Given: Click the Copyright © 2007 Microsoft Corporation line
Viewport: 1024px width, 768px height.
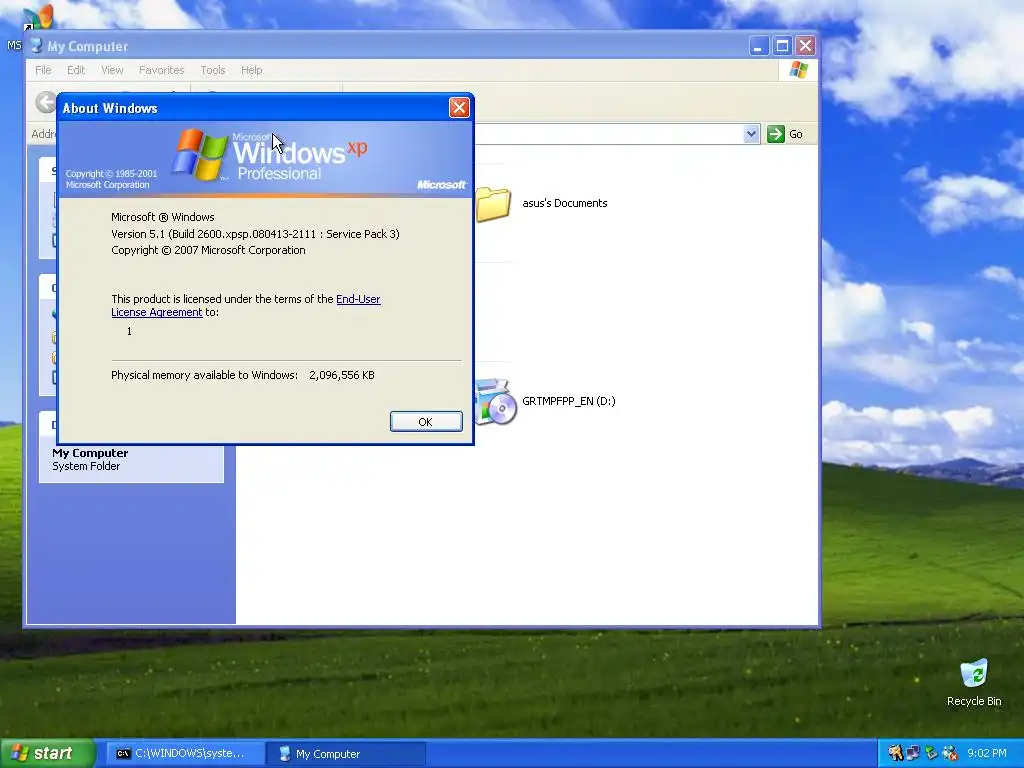Looking at the screenshot, I should click(208, 250).
